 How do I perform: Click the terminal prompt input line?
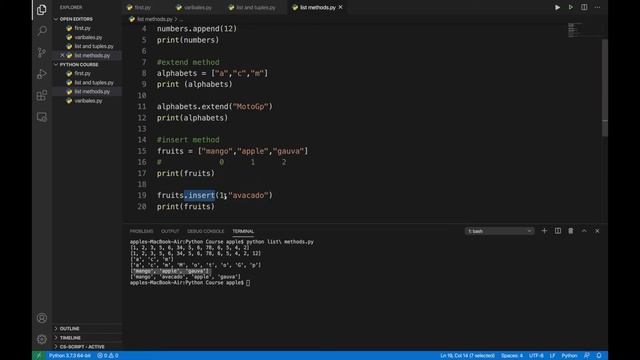click(x=248, y=282)
